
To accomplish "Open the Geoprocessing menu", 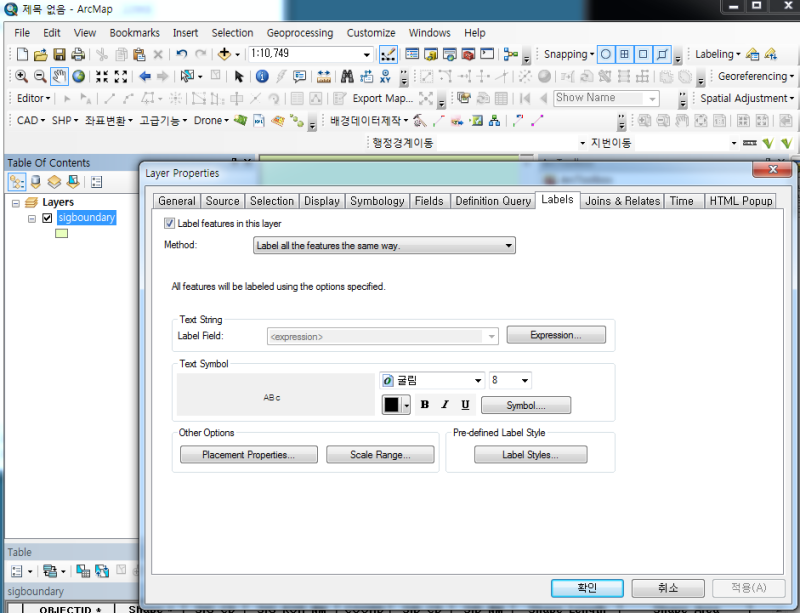I will (299, 33).
